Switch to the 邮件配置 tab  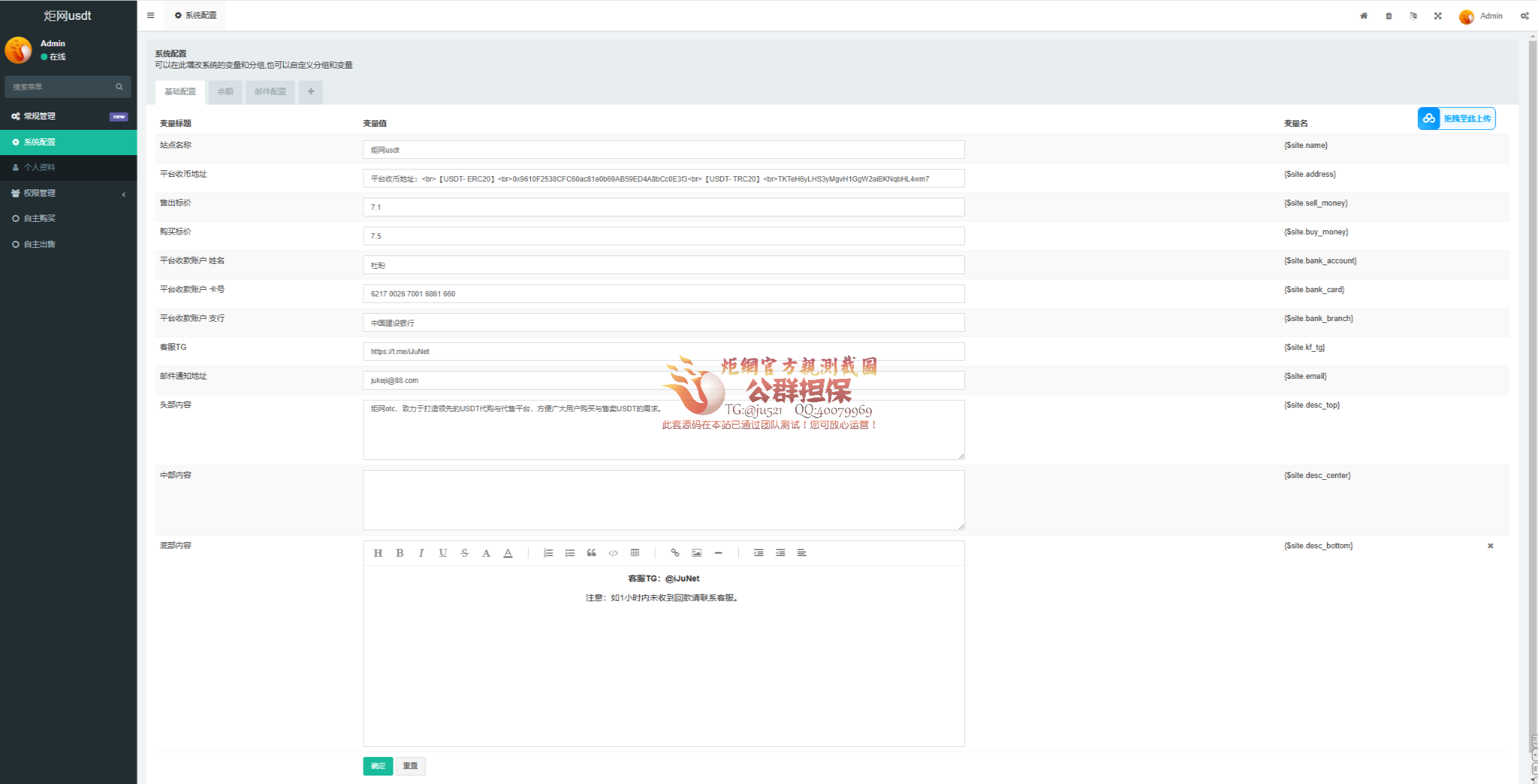[x=270, y=92]
